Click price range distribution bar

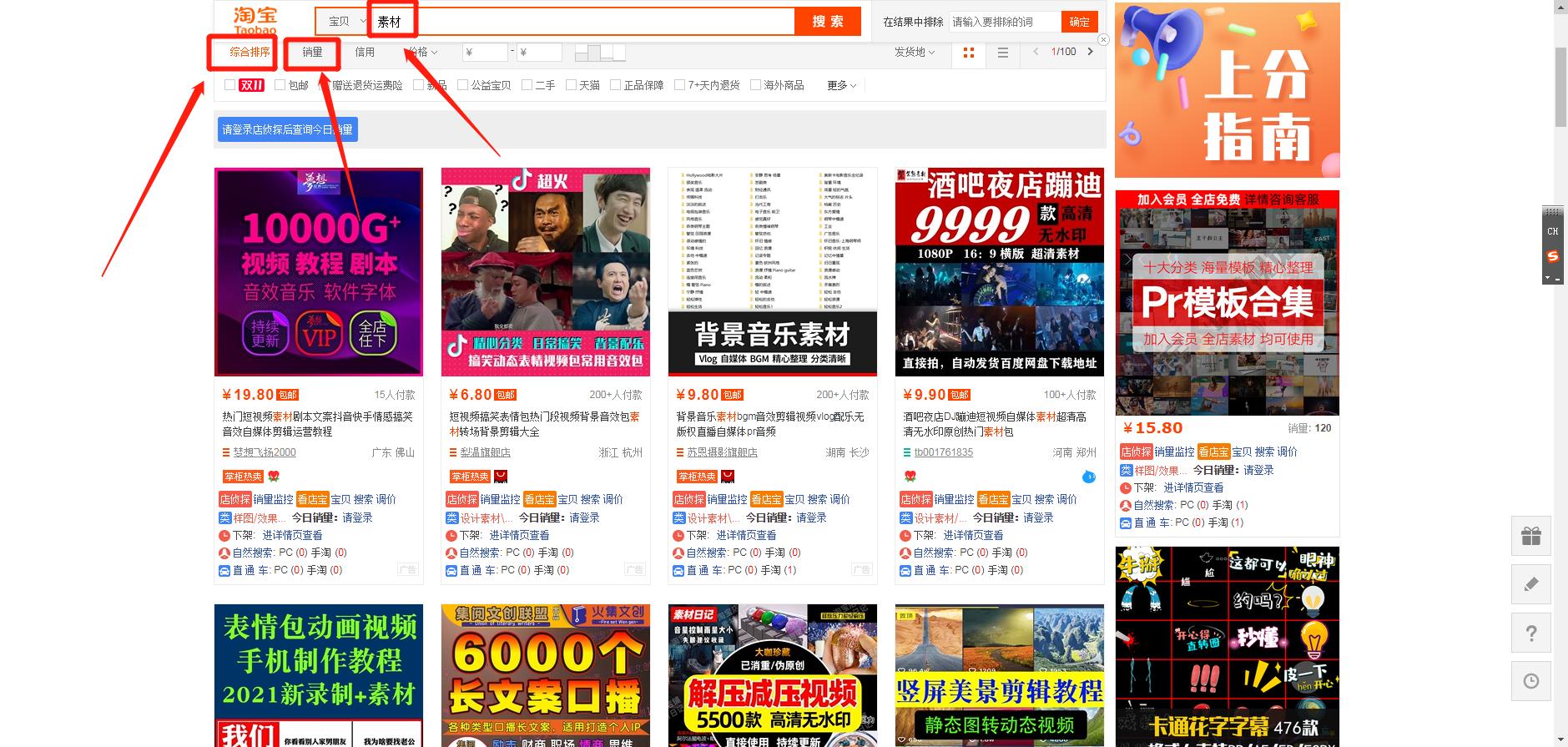(600, 52)
